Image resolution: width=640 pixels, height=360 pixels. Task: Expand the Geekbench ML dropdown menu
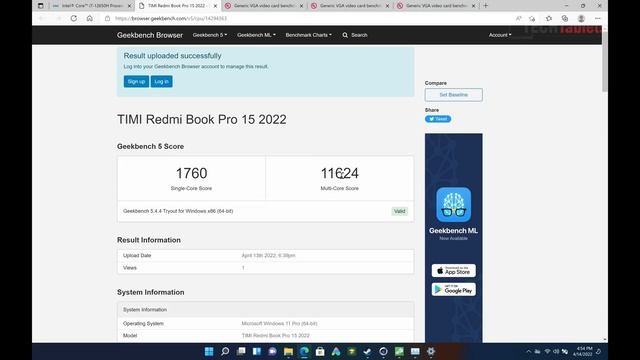(x=256, y=35)
